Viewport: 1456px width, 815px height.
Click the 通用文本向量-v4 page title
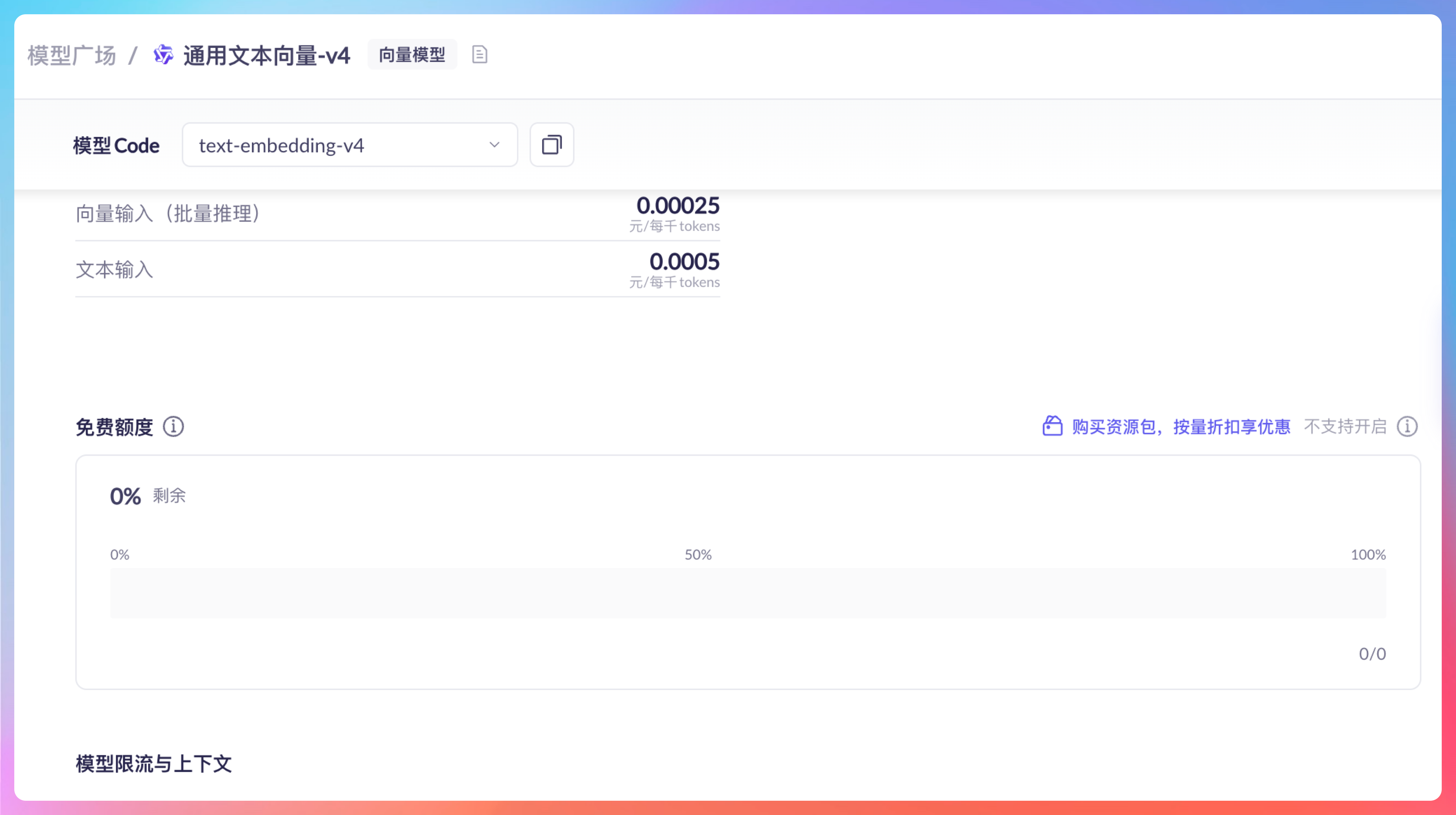click(267, 55)
